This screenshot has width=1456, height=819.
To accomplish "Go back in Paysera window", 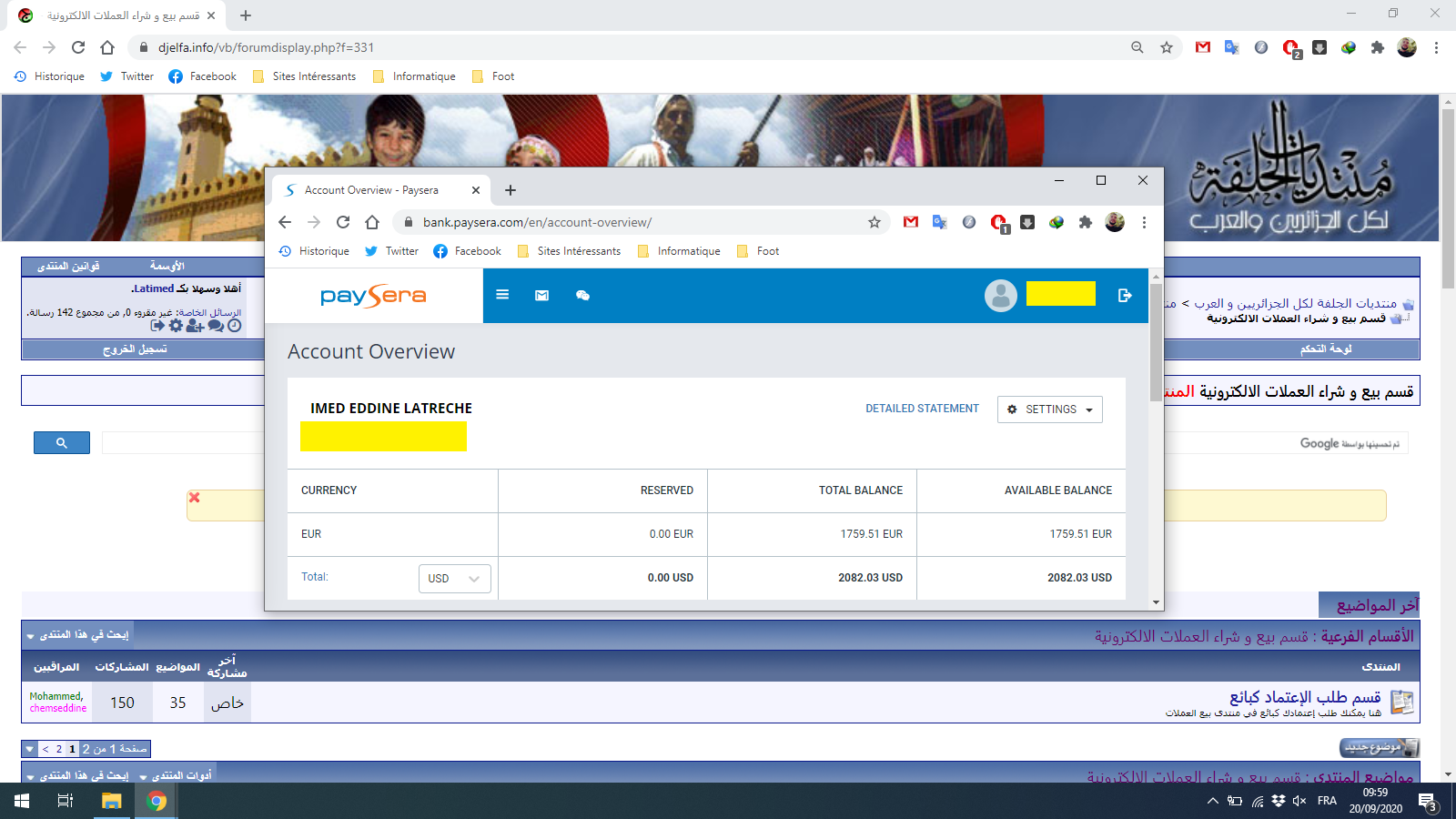I will pyautogui.click(x=285, y=222).
